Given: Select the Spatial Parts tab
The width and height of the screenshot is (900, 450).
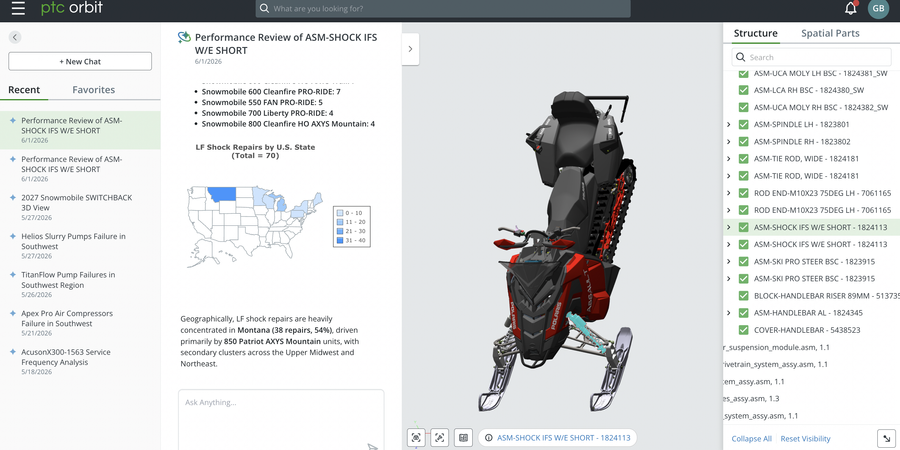Looking at the screenshot, I should coord(830,33).
